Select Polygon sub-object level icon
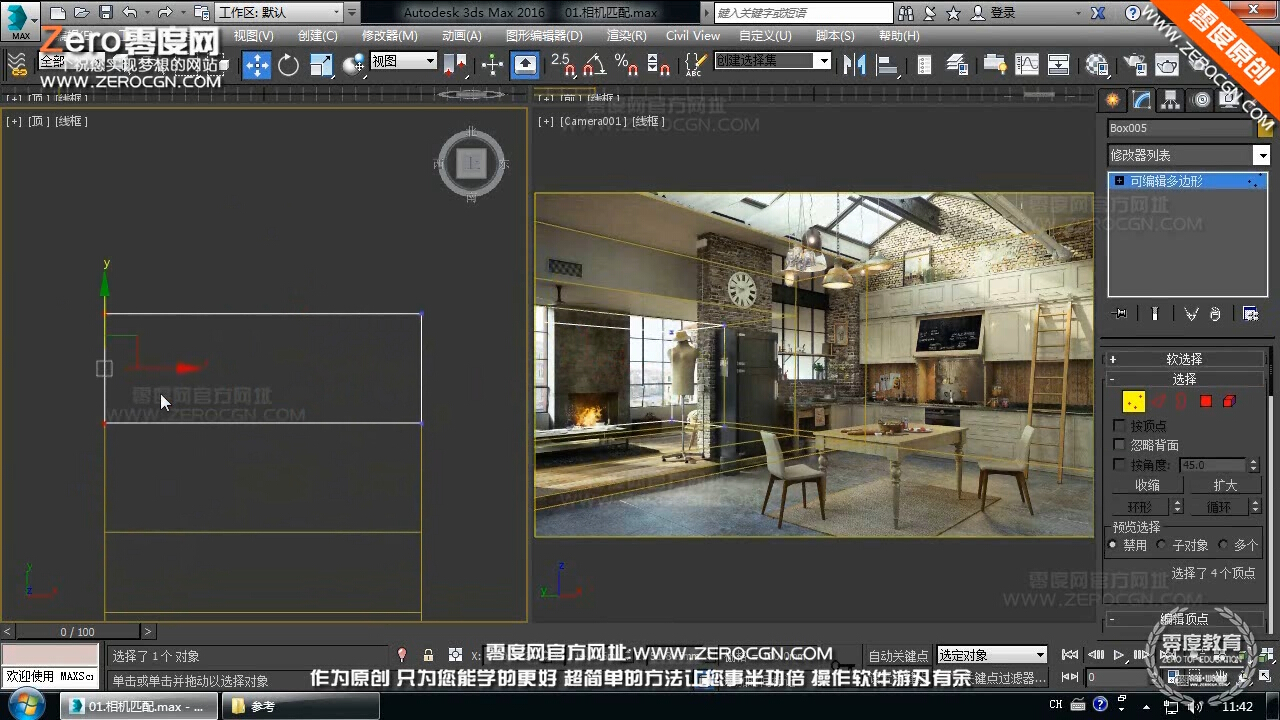 coord(1206,401)
